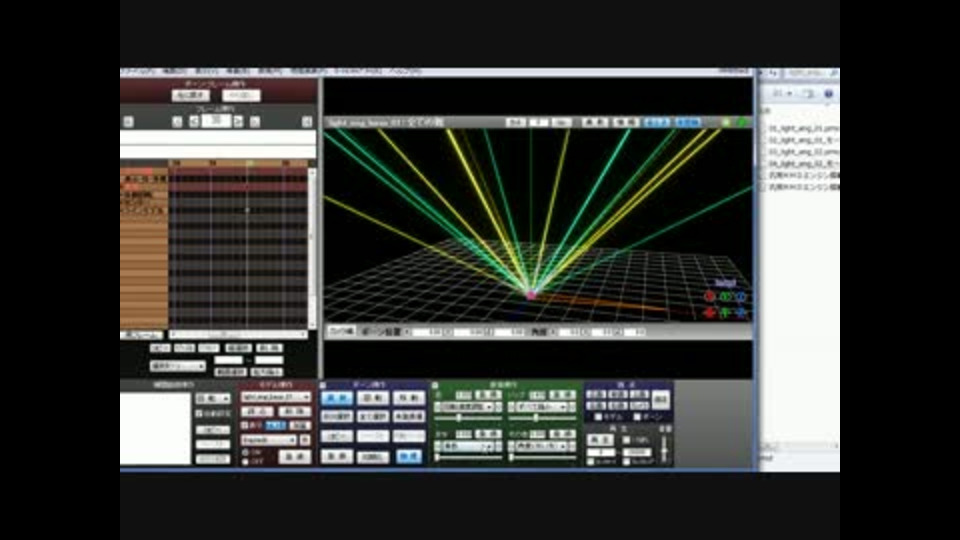Click blue Select button in bone panel

pyautogui.click(x=337, y=398)
